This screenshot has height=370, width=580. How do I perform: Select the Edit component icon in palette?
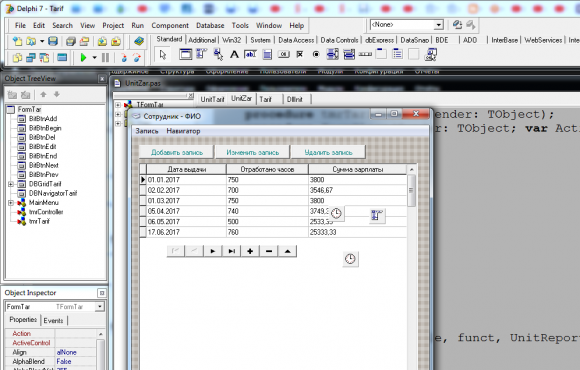coord(250,55)
